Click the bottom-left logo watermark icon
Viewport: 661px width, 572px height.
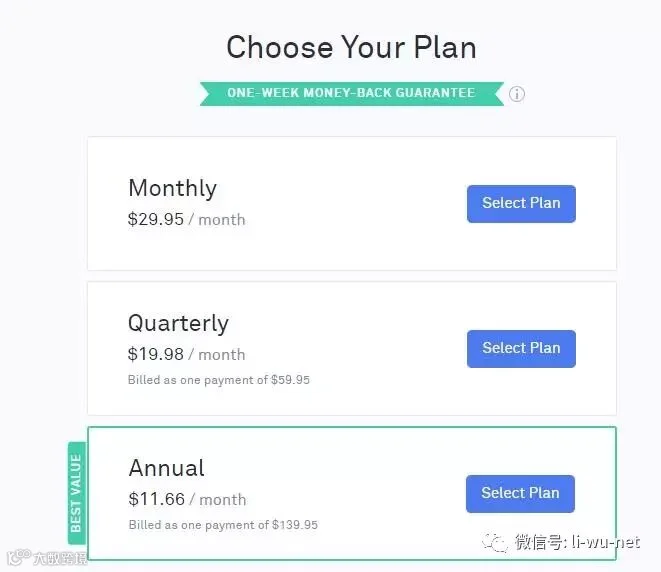(19, 557)
